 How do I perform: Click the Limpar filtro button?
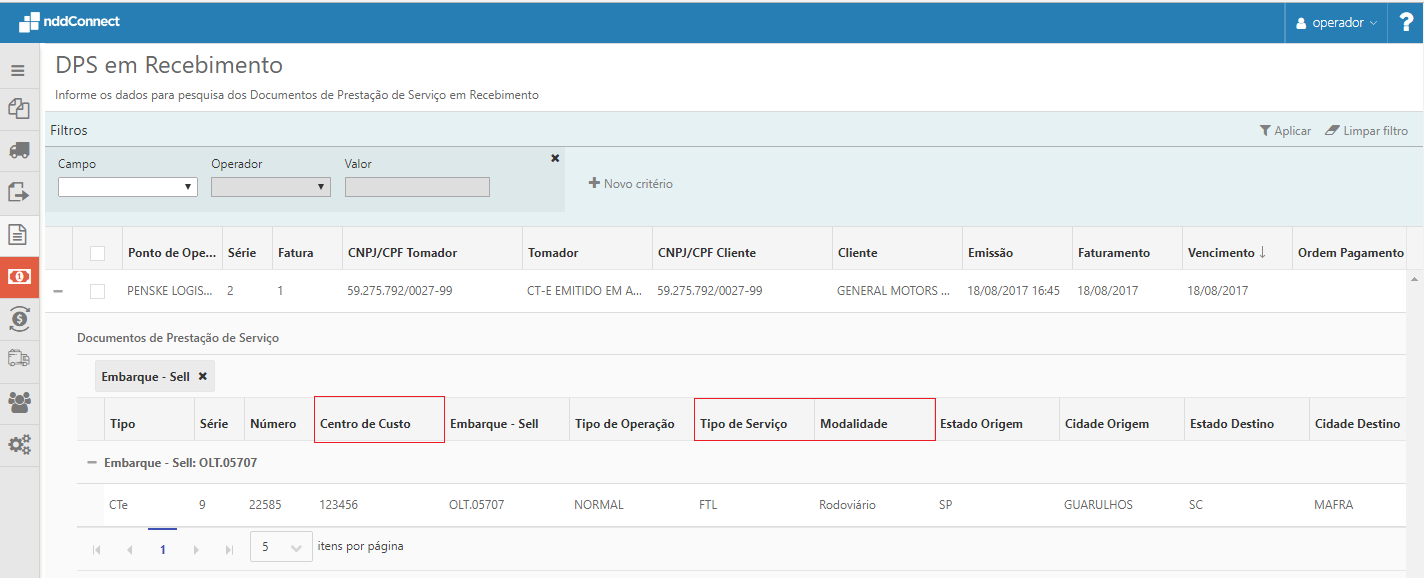[x=1366, y=131]
